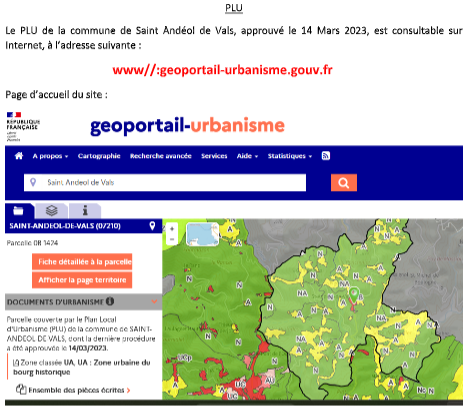Switch to the layers stack tab
470x409 pixels.
click(52, 211)
